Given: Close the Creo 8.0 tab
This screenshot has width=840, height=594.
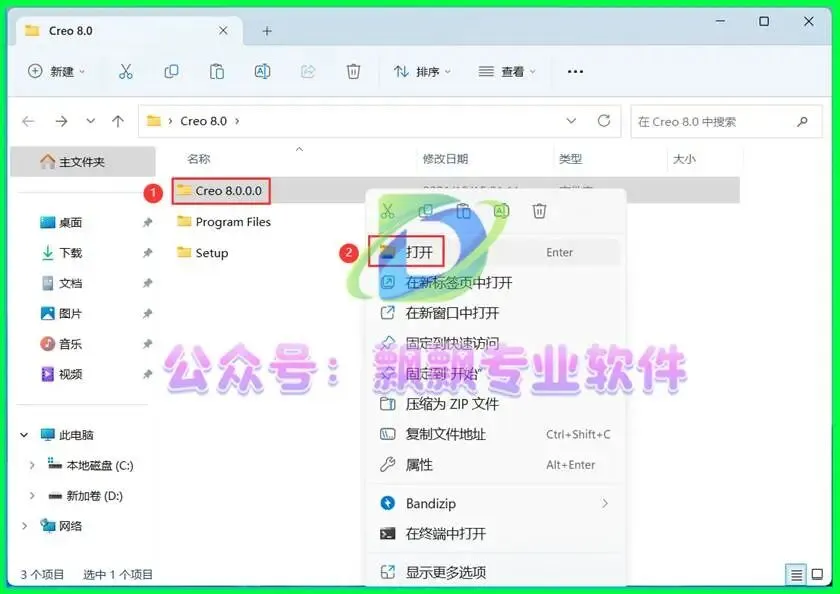Looking at the screenshot, I should (x=223, y=31).
